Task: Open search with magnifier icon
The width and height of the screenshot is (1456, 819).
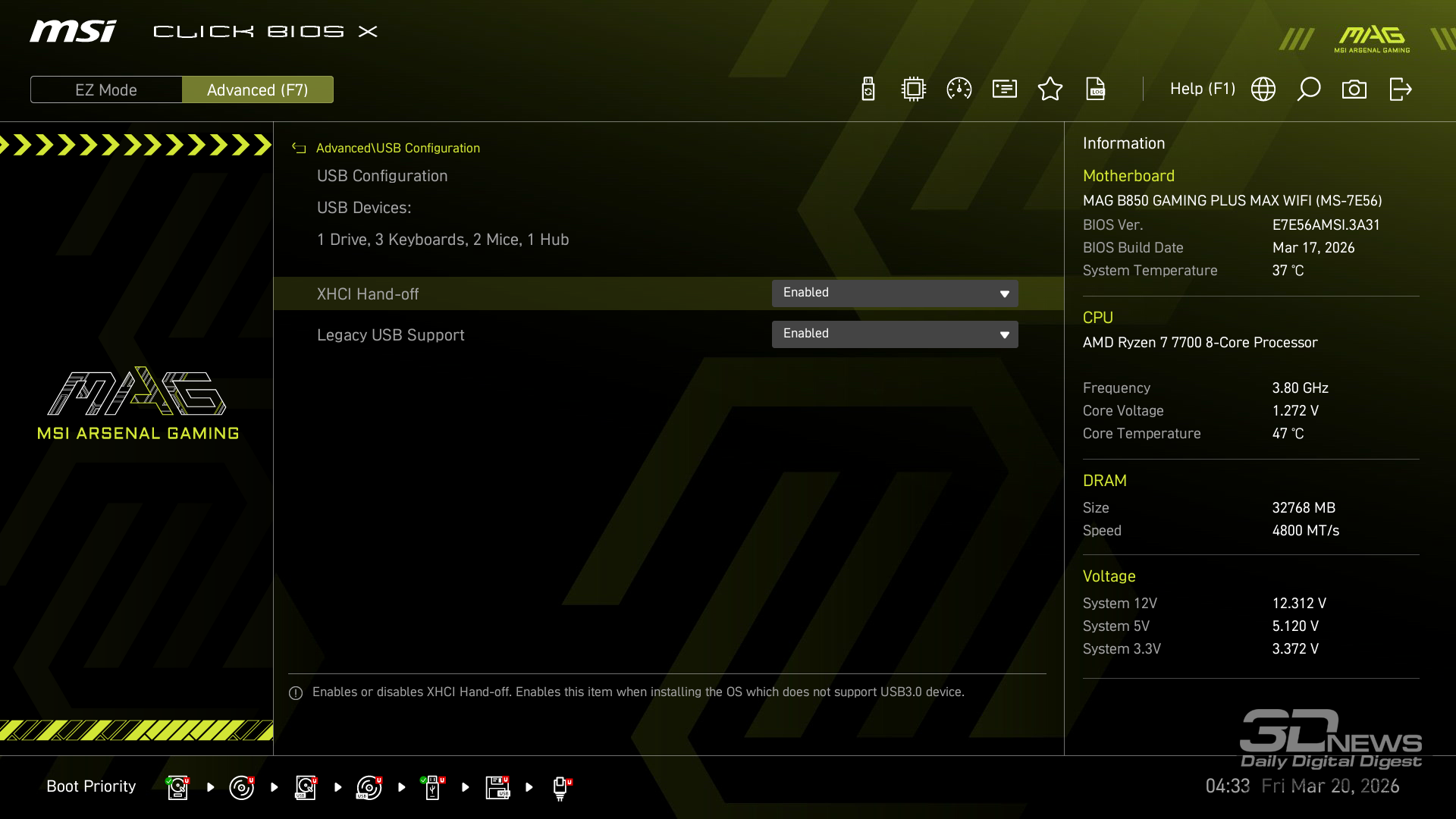Action: [1309, 89]
